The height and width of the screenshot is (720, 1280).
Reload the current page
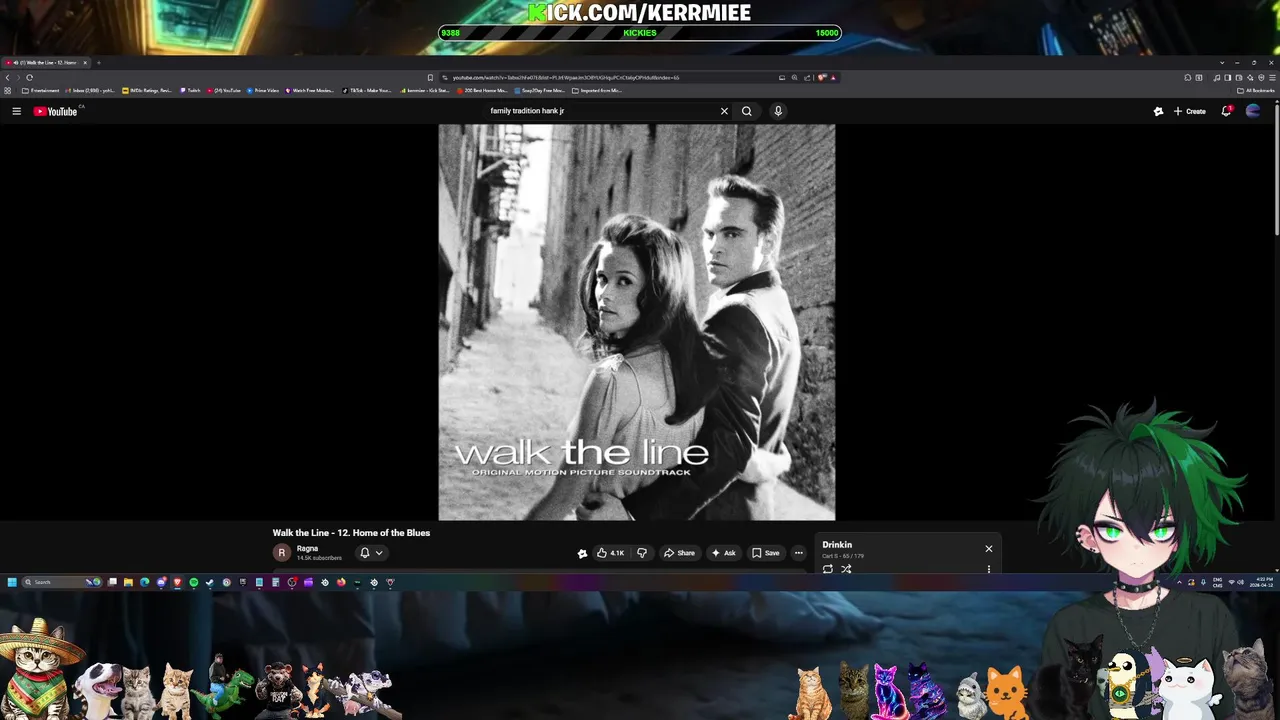click(x=30, y=77)
